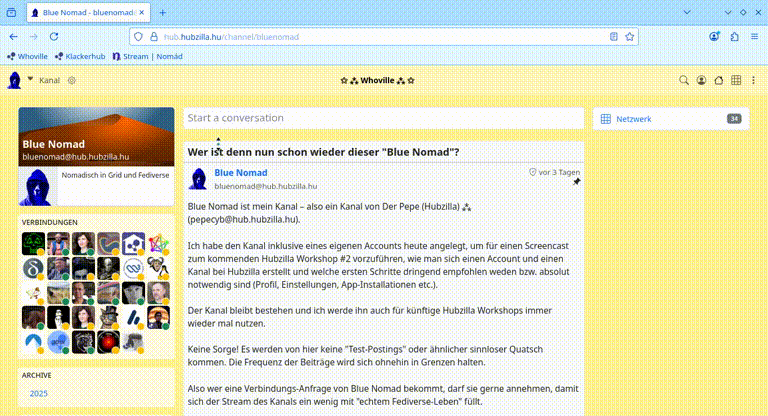The height and width of the screenshot is (416, 768).
Task: Click the pinned post pin icon
Action: click(x=576, y=182)
